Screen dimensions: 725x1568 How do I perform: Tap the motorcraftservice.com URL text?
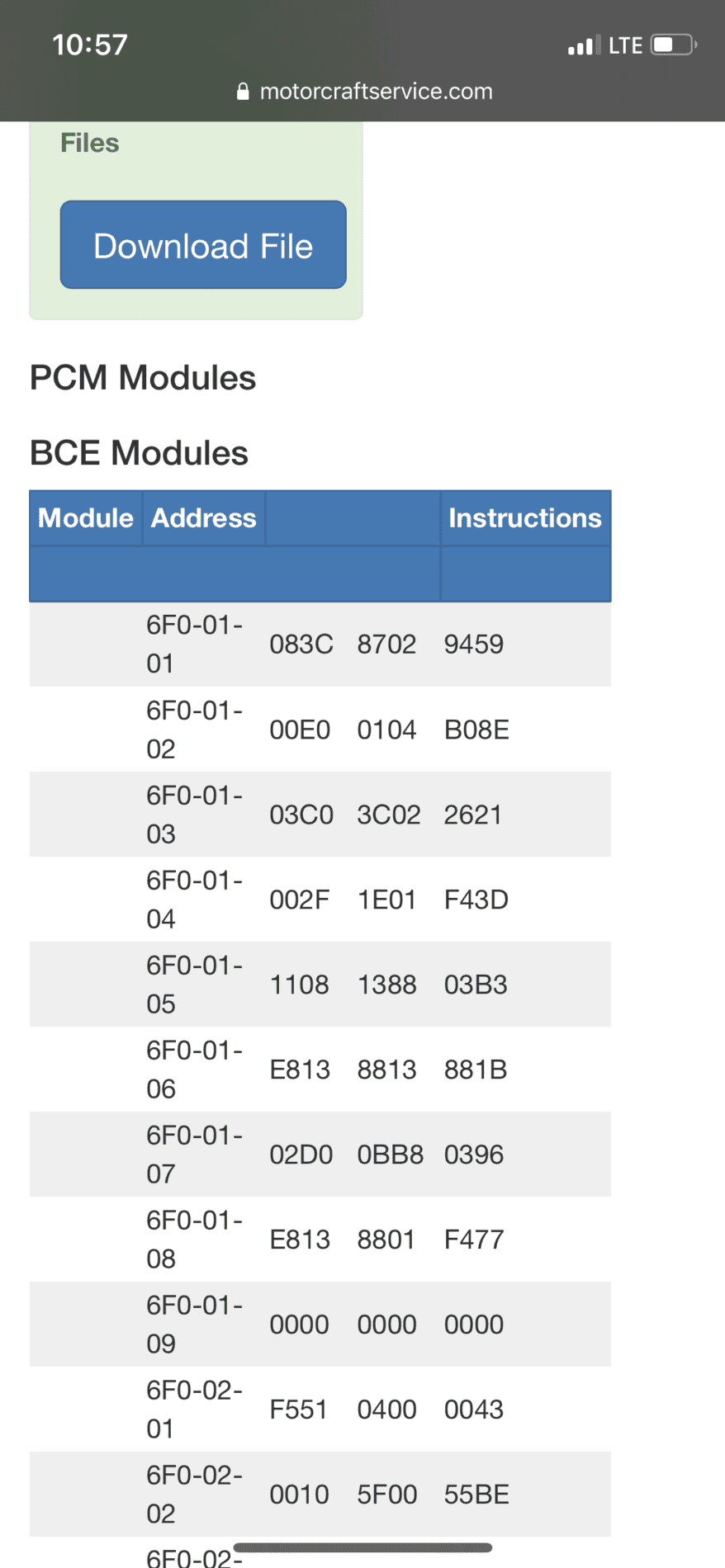tap(376, 92)
